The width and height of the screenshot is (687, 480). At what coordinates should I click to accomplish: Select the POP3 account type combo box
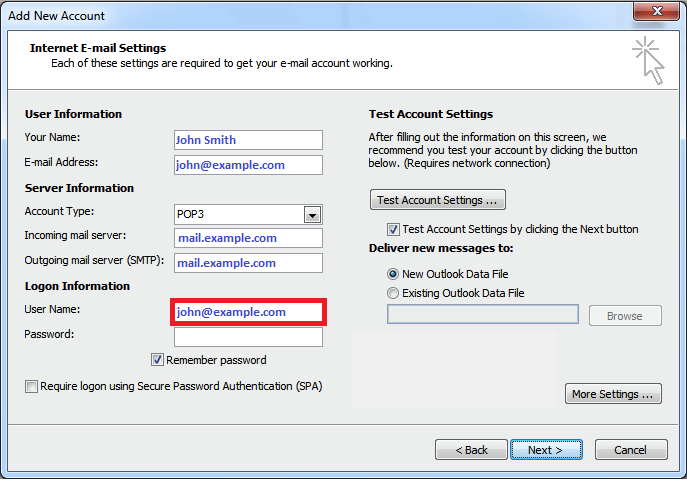[248, 215]
